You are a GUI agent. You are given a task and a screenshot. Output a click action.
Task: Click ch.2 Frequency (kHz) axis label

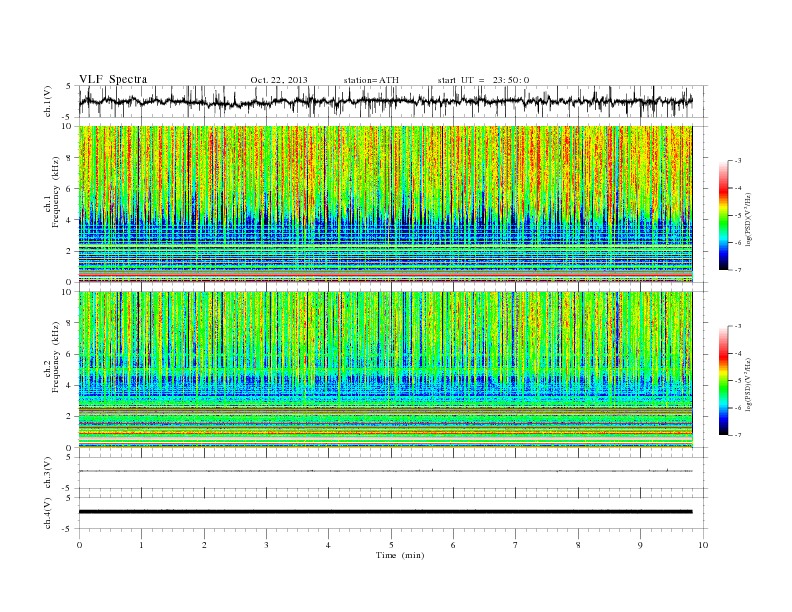click(x=52, y=357)
